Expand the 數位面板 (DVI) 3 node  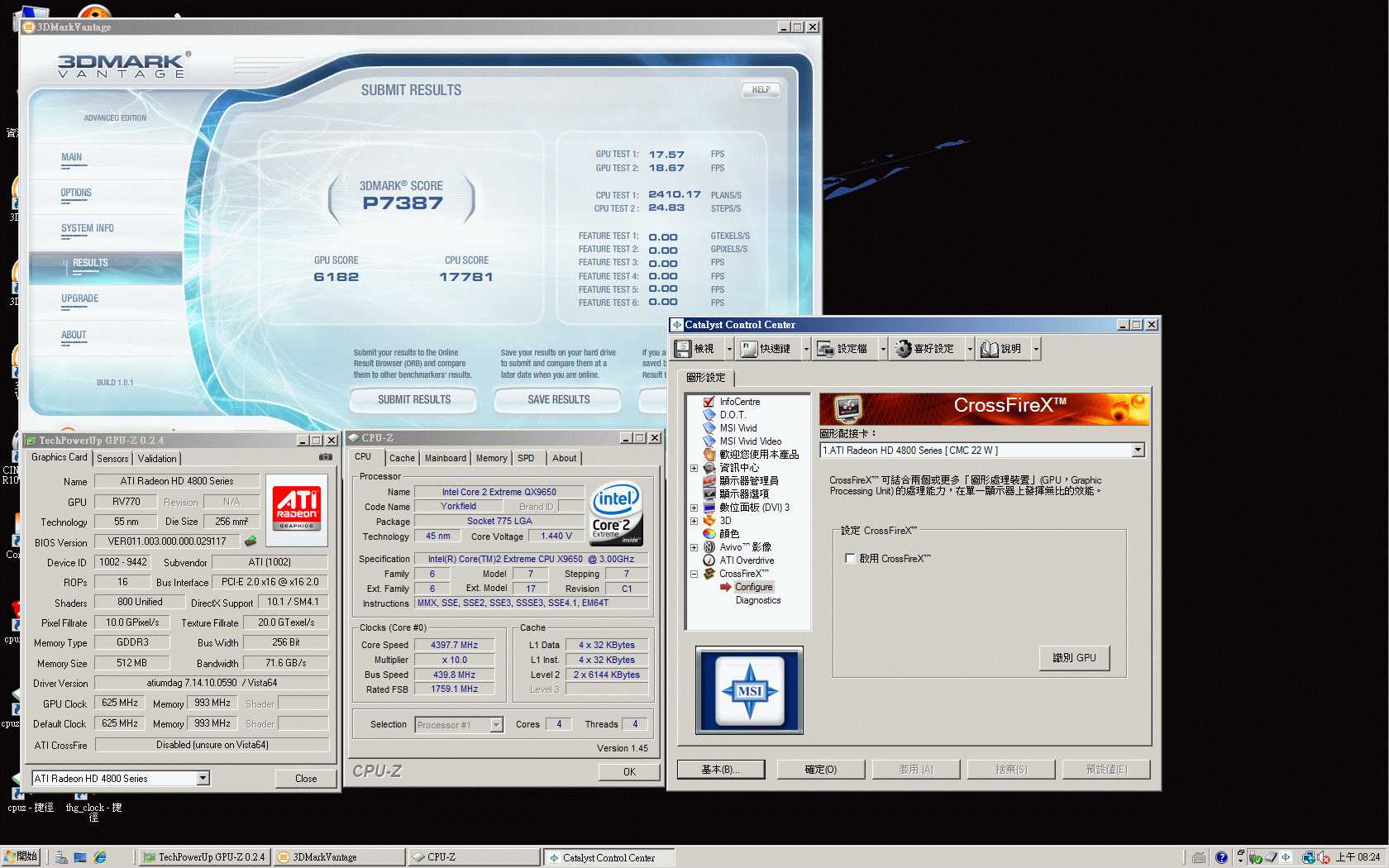coord(694,508)
